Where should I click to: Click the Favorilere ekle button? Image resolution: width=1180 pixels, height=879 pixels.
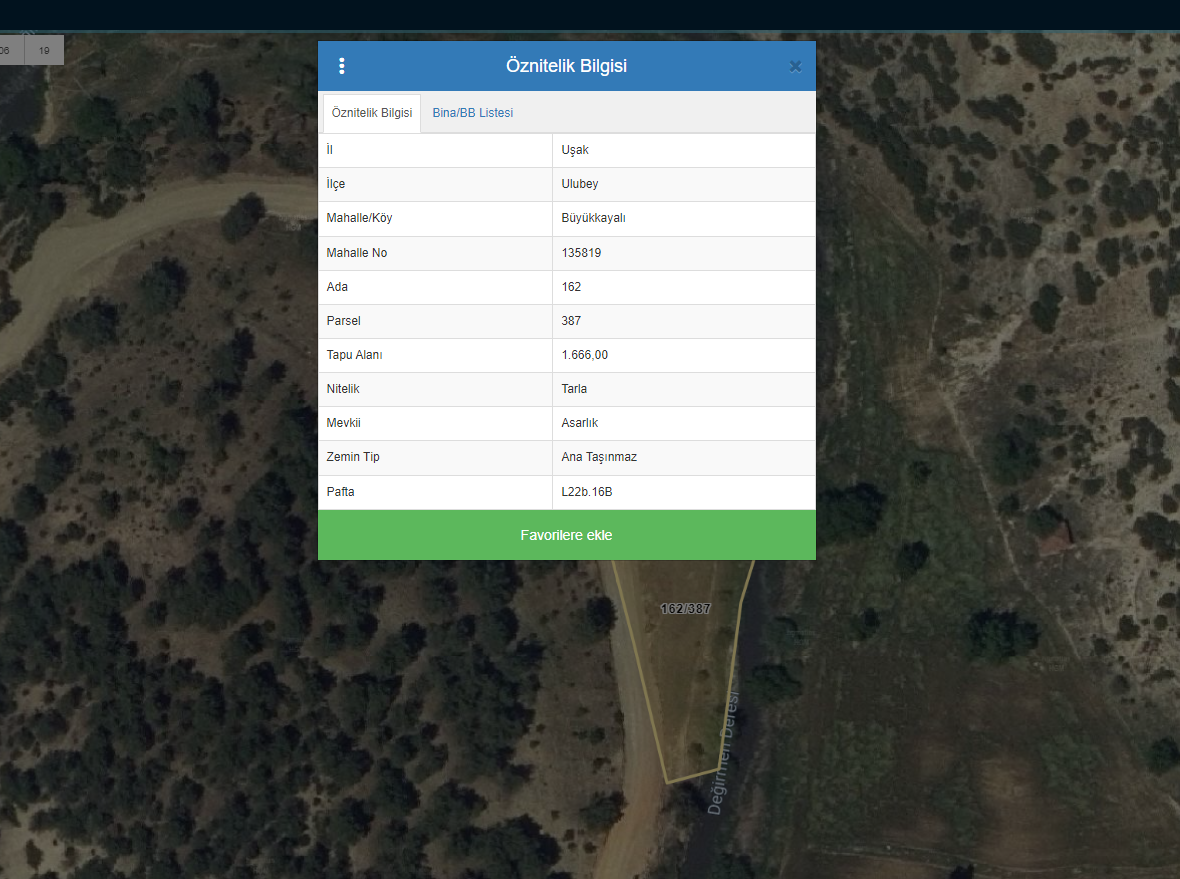566,535
